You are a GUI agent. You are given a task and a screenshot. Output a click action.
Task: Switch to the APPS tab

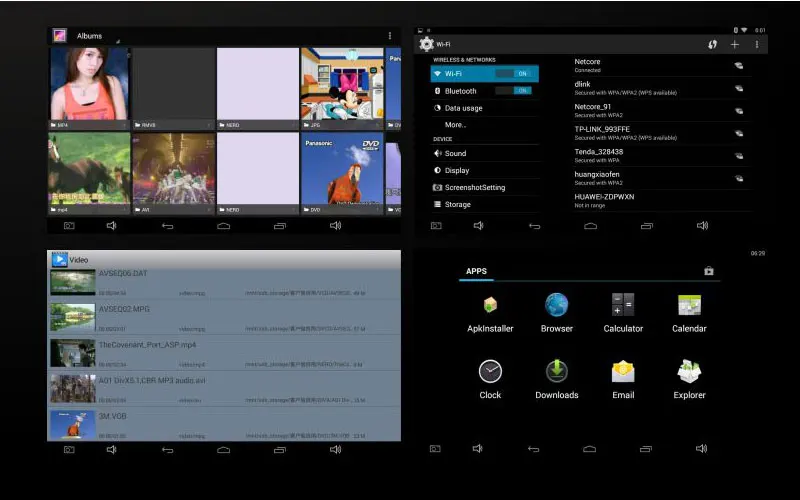pyautogui.click(x=476, y=271)
